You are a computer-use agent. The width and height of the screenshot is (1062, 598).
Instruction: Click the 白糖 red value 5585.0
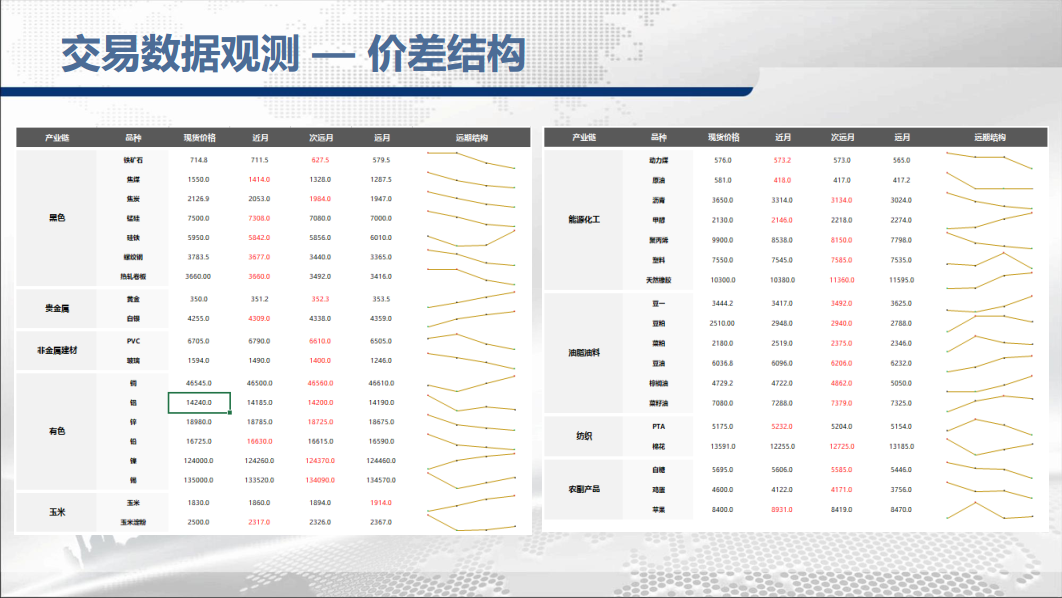tap(842, 469)
